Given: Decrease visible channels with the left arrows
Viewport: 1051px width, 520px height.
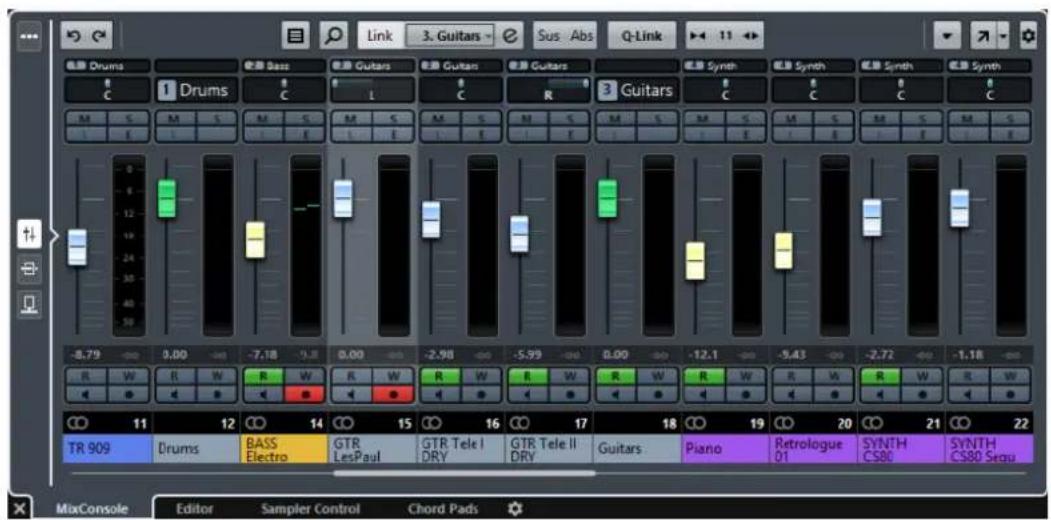Looking at the screenshot, I should (699, 36).
